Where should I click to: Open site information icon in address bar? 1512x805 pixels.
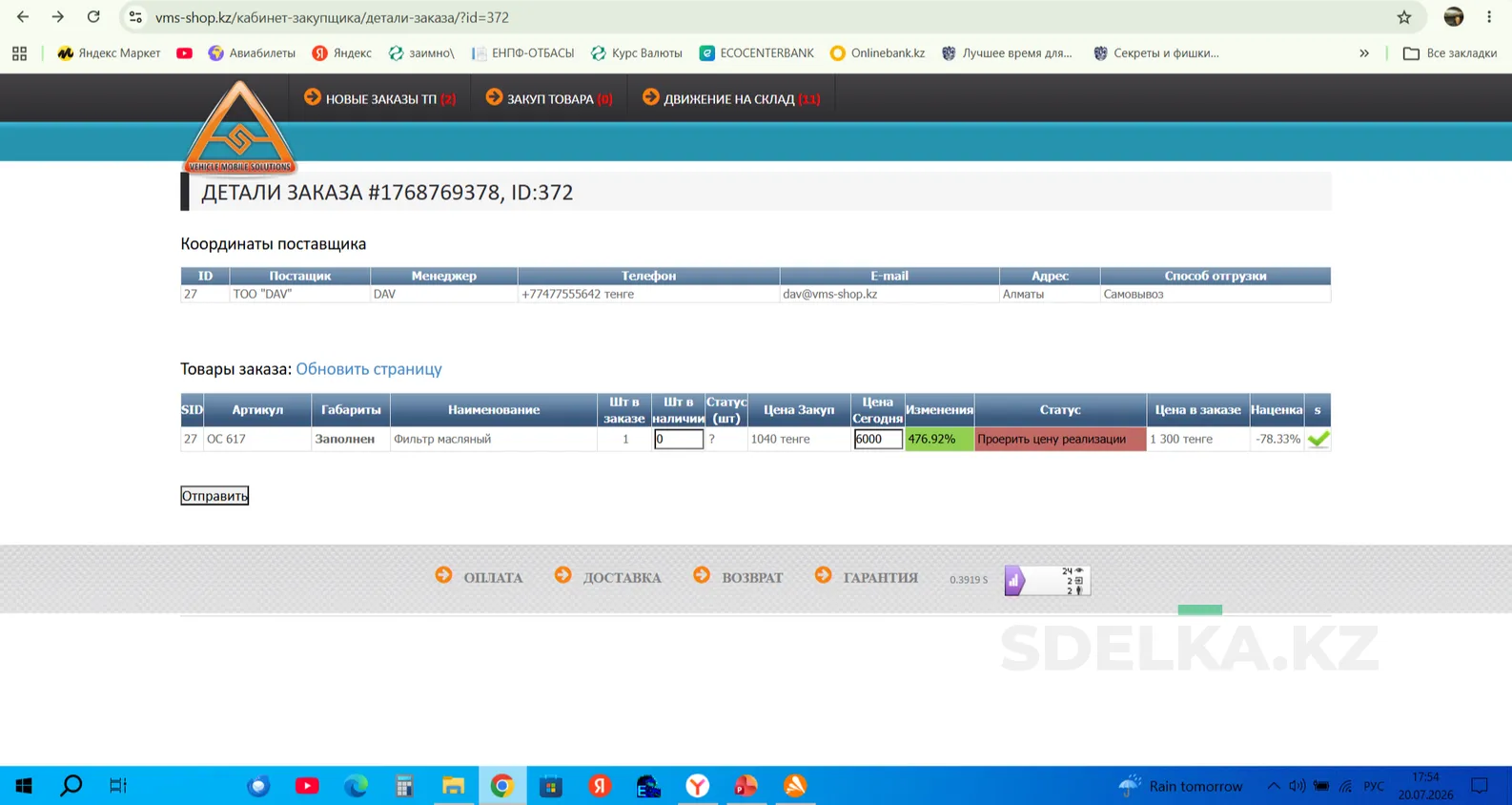[x=135, y=17]
